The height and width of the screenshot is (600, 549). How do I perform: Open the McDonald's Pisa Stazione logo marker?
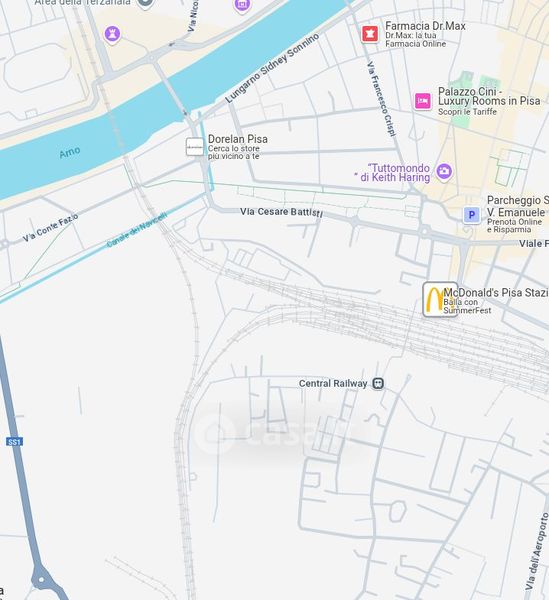point(440,300)
